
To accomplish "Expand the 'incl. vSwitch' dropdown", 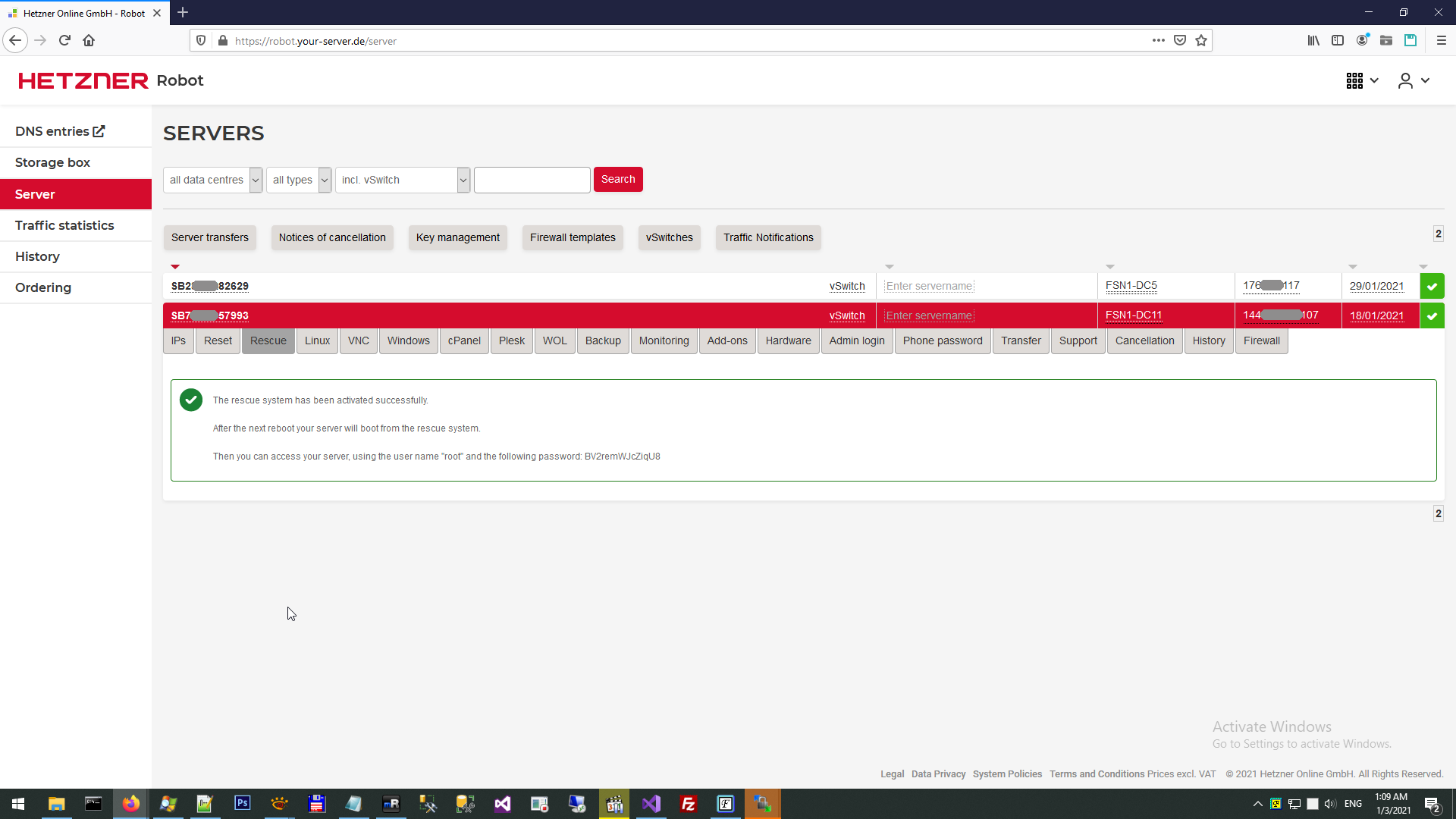I will (403, 180).
